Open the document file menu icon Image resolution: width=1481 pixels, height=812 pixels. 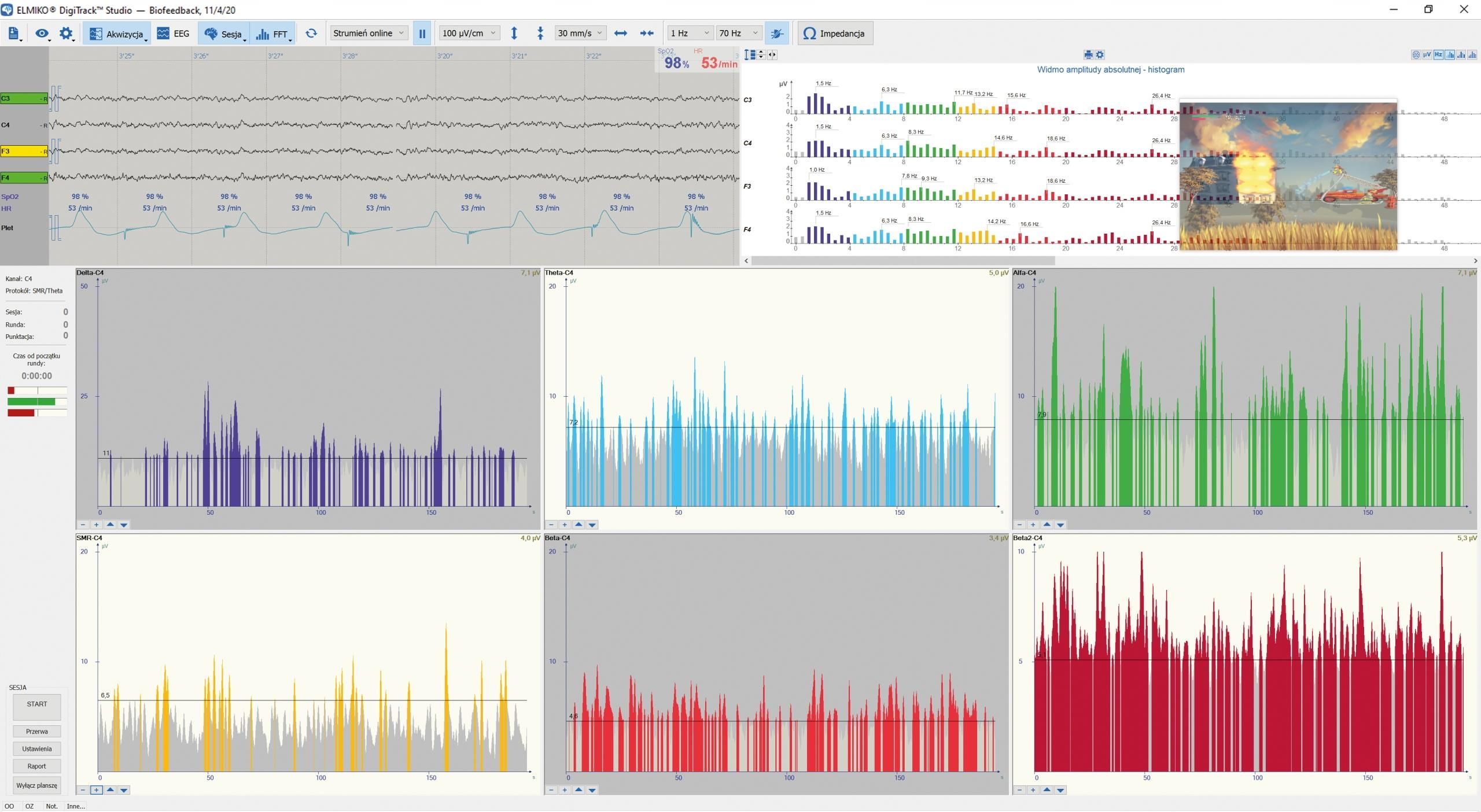click(14, 34)
